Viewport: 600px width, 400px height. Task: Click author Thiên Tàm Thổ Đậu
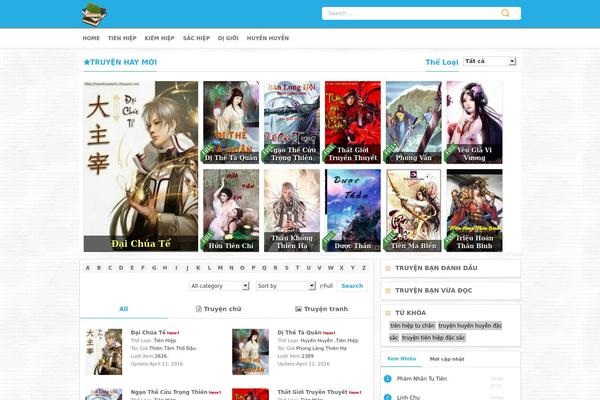(x=172, y=348)
